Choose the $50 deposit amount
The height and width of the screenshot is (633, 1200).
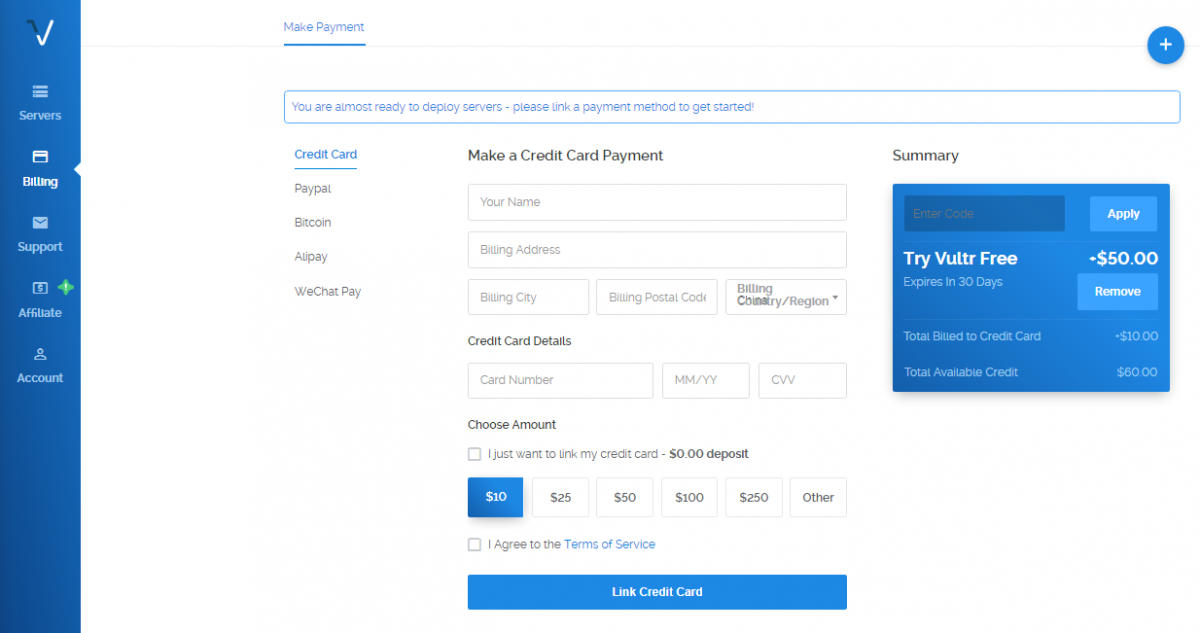pyautogui.click(x=625, y=497)
